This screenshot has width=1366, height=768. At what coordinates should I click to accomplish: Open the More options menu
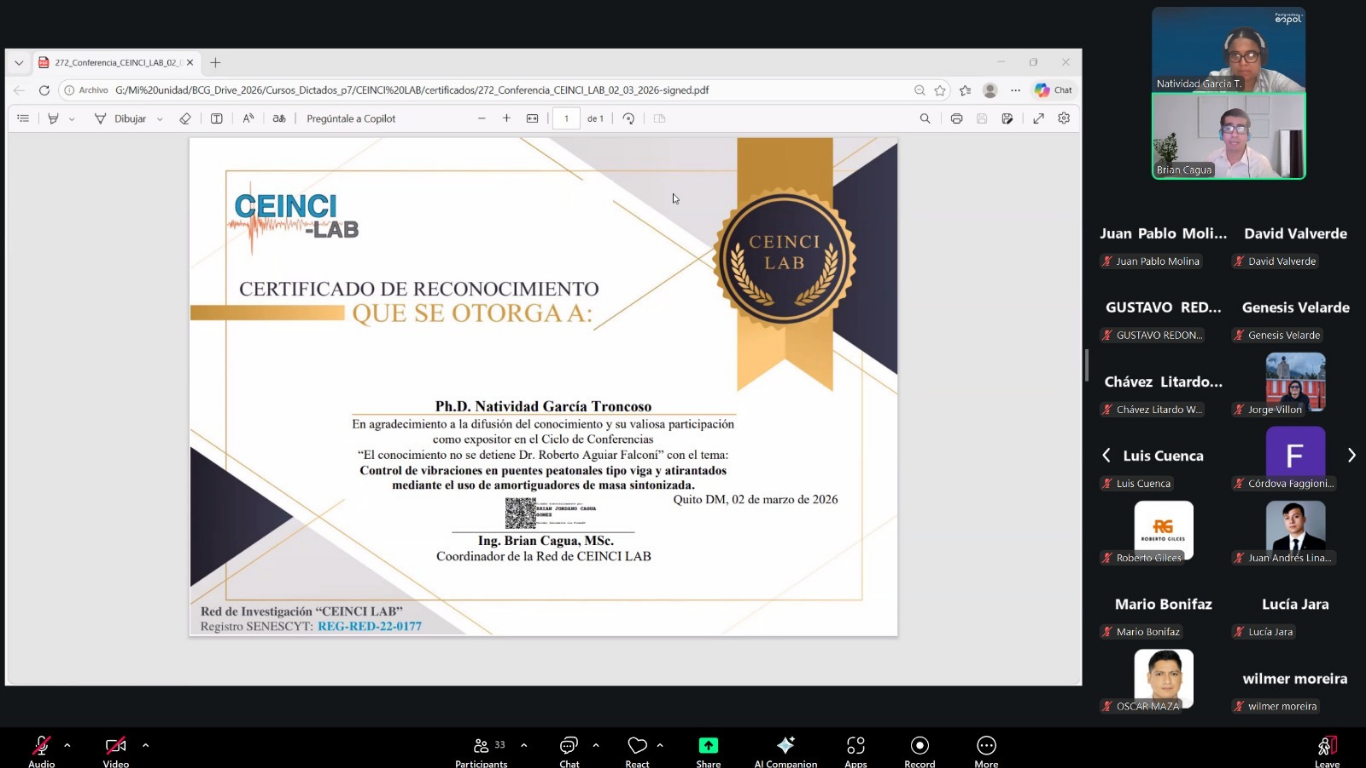[x=986, y=746]
